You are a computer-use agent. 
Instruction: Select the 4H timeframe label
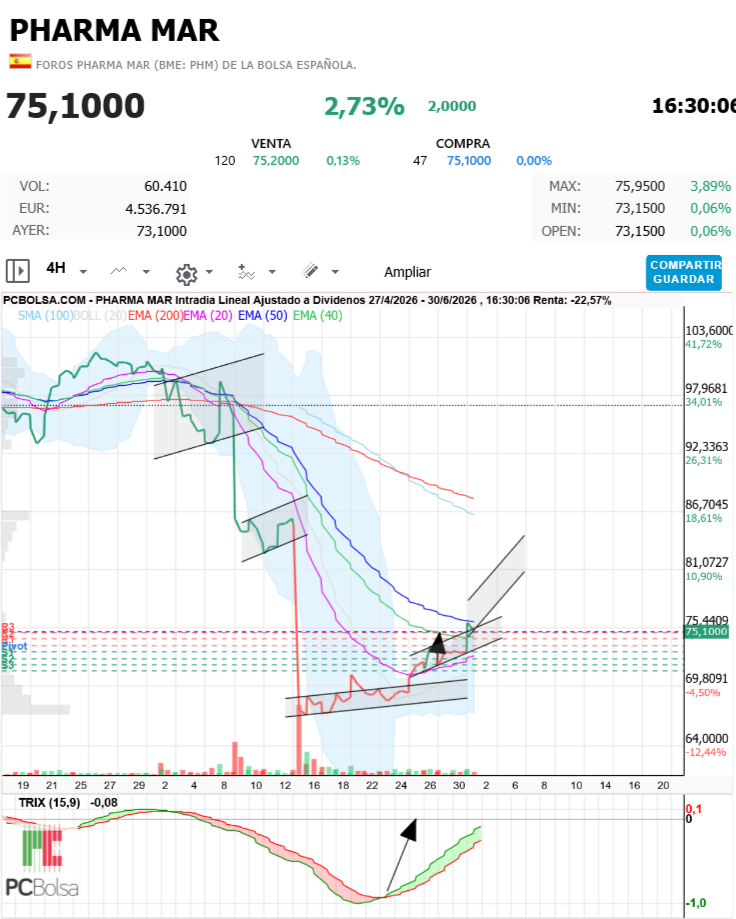click(x=56, y=268)
